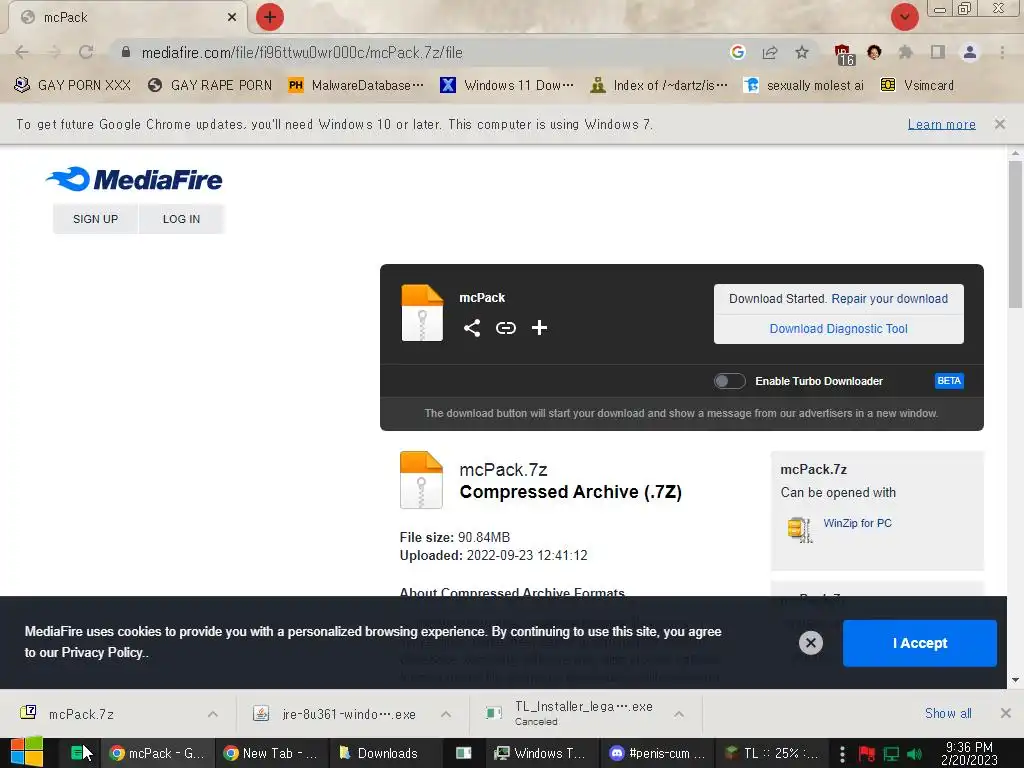Image resolution: width=1024 pixels, height=768 pixels.
Task: Dismiss the Windows 7 update notice
Action: [1000, 123]
